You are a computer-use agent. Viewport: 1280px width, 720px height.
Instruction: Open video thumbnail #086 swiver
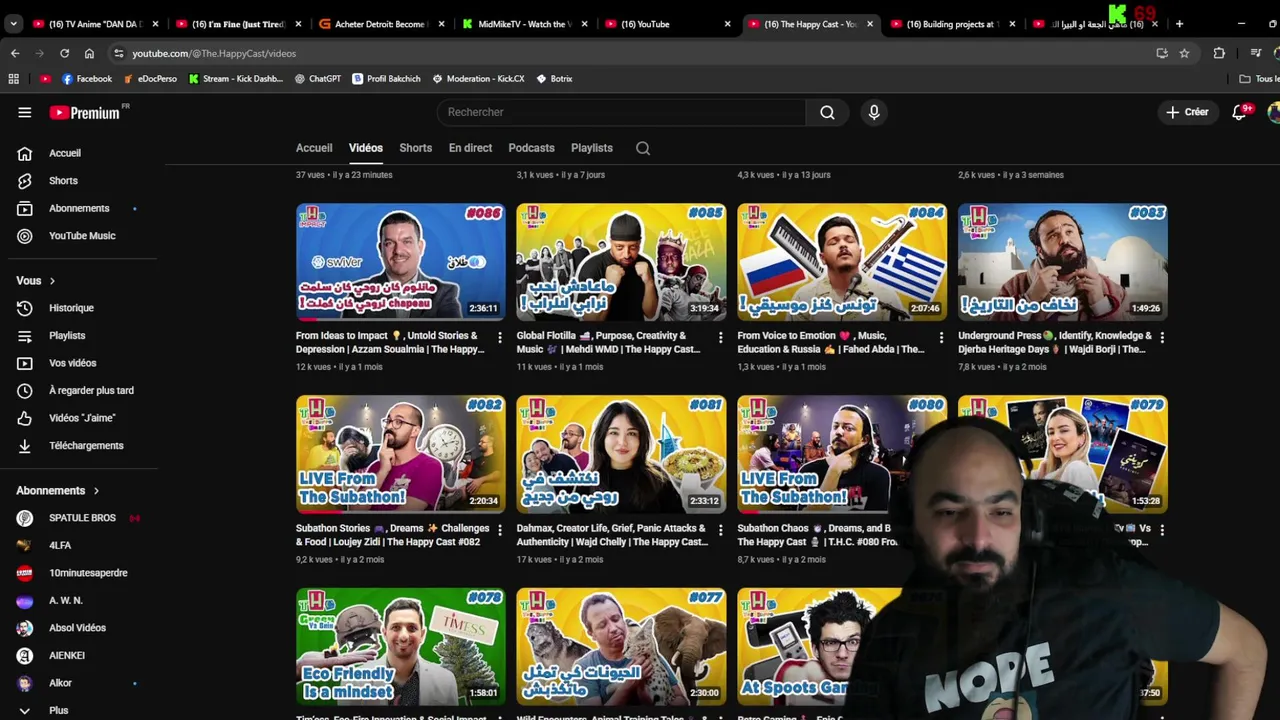pyautogui.click(x=401, y=262)
